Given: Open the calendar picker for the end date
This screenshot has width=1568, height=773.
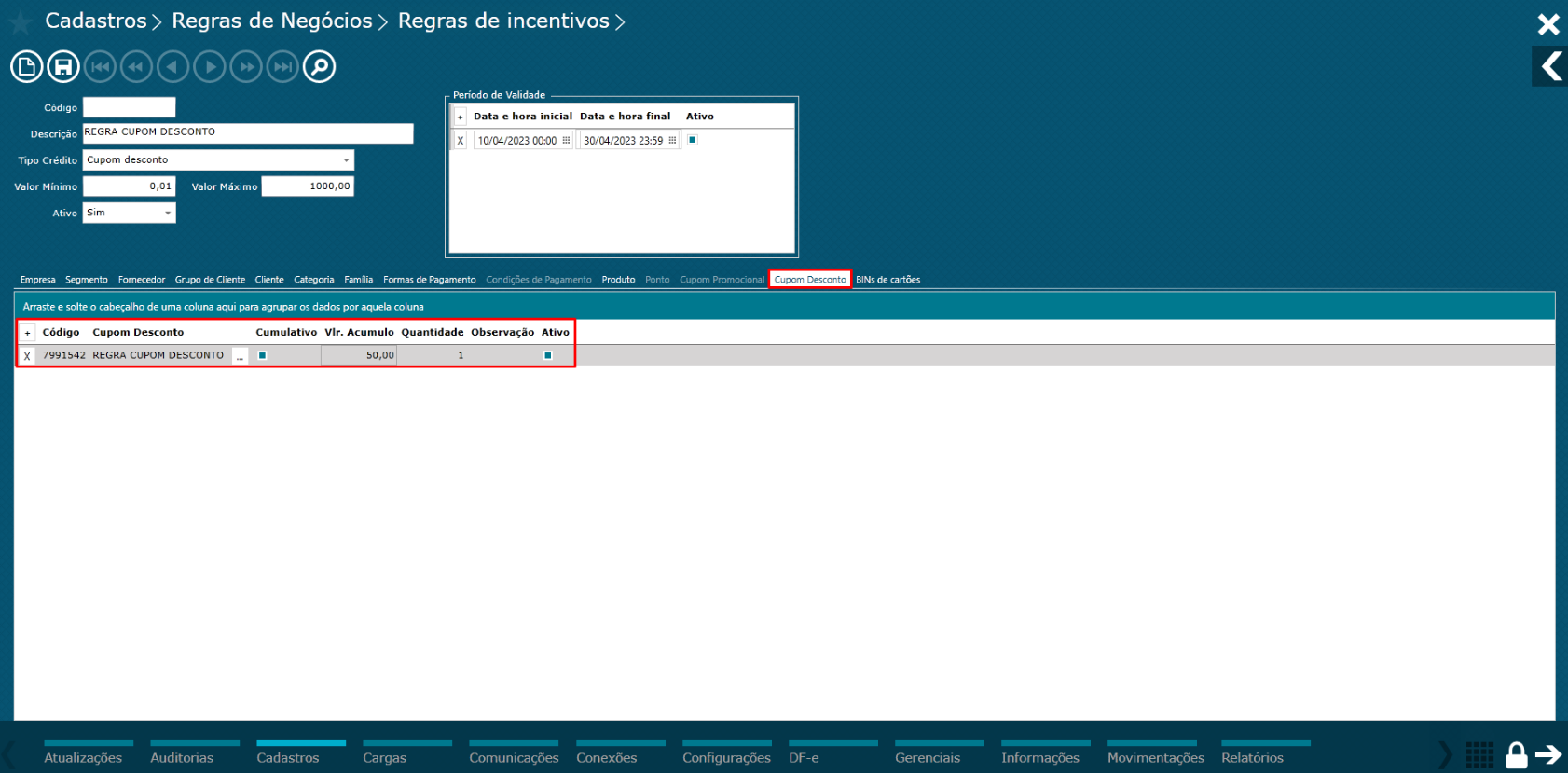Looking at the screenshot, I should point(672,141).
